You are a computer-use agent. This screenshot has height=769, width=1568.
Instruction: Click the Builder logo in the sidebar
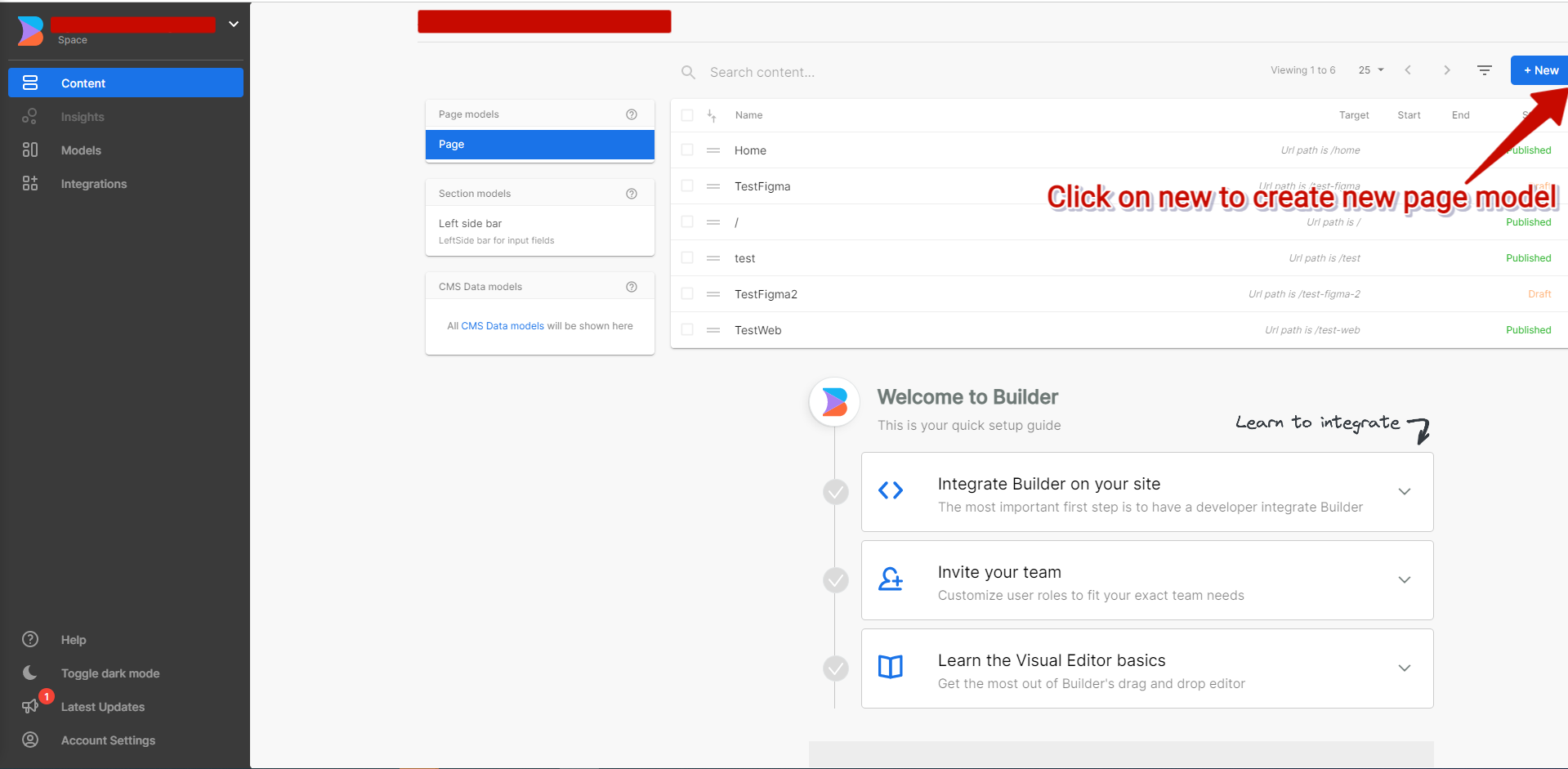pyautogui.click(x=30, y=31)
